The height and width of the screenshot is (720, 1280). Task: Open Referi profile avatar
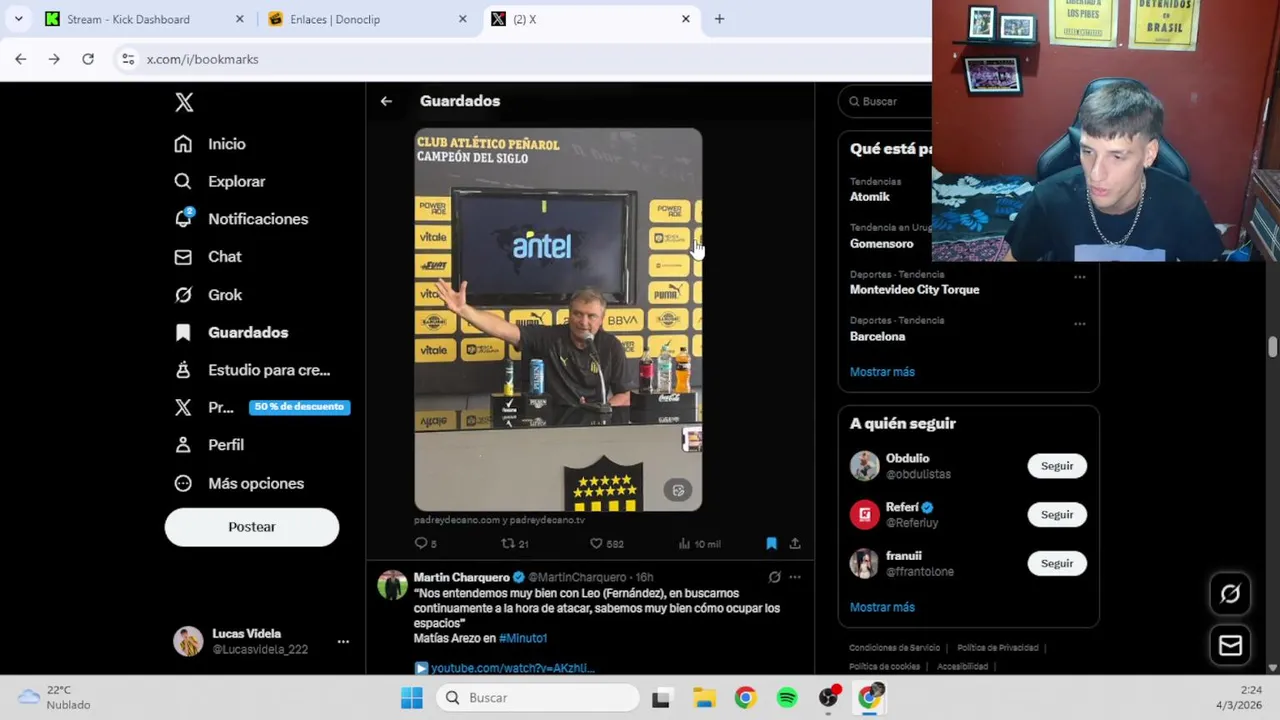click(864, 515)
